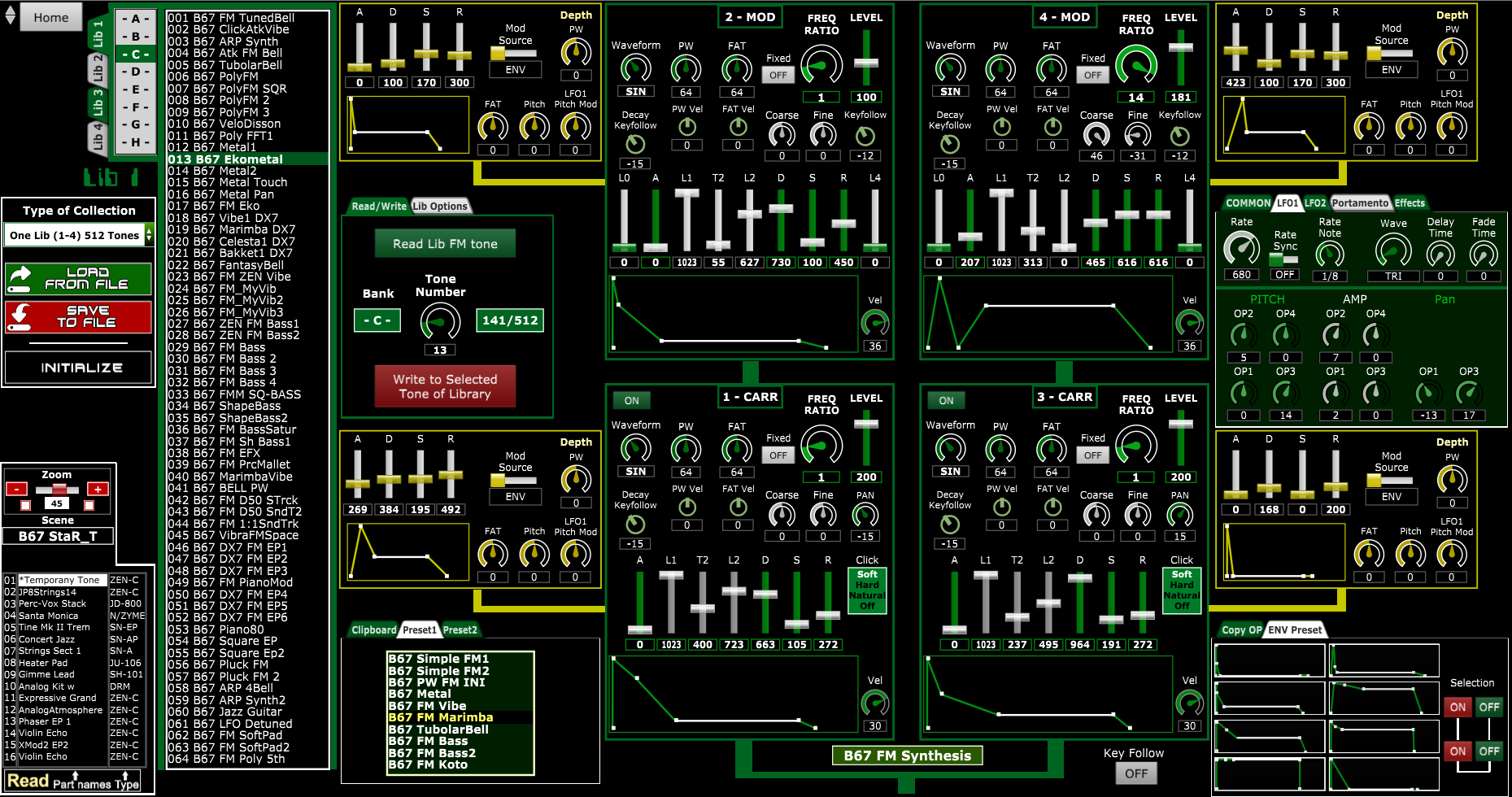This screenshot has width=1512, height=797.
Task: Switch to the Lib 2 tab
Action: [98, 69]
